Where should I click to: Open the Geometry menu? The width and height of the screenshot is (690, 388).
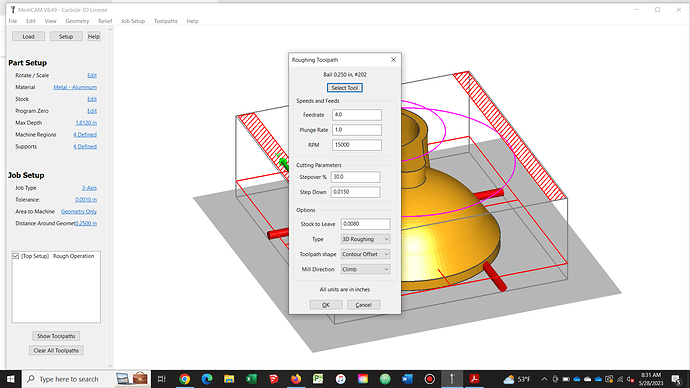(x=77, y=21)
